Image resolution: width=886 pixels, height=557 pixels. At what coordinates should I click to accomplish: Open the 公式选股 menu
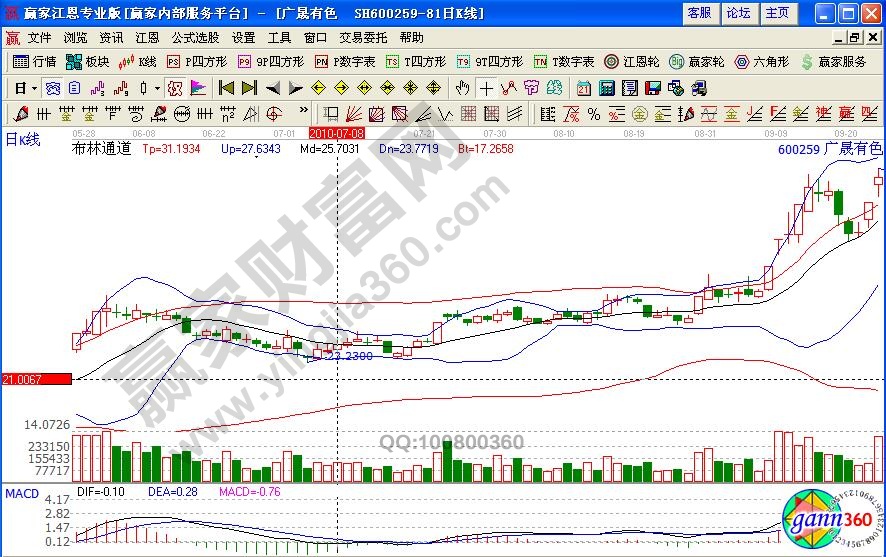(x=195, y=37)
